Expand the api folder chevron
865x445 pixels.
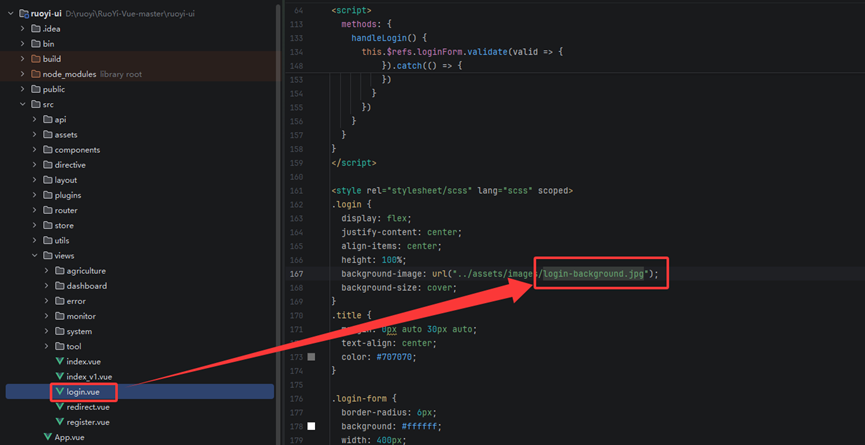[35, 120]
